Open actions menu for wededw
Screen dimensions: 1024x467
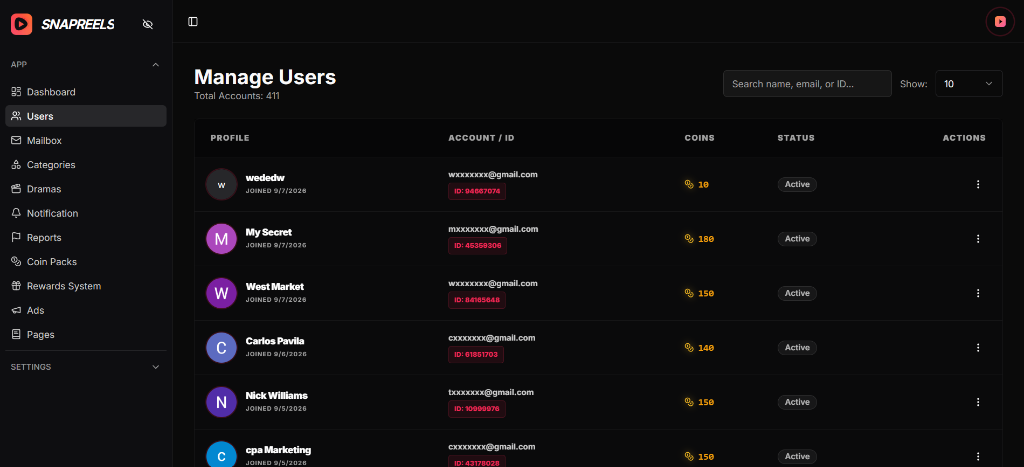978,184
